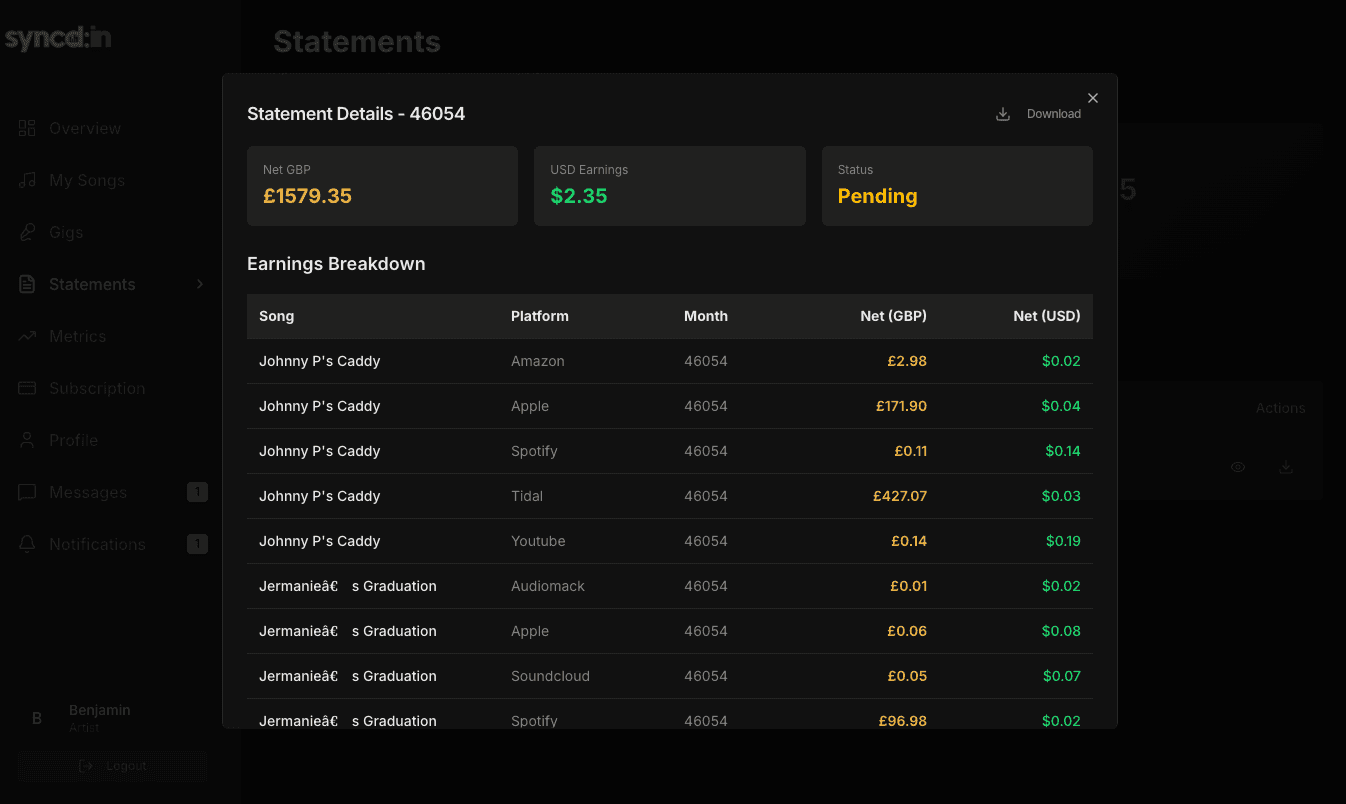This screenshot has width=1346, height=804.
Task: Select the Subscription card icon
Action: pos(27,388)
